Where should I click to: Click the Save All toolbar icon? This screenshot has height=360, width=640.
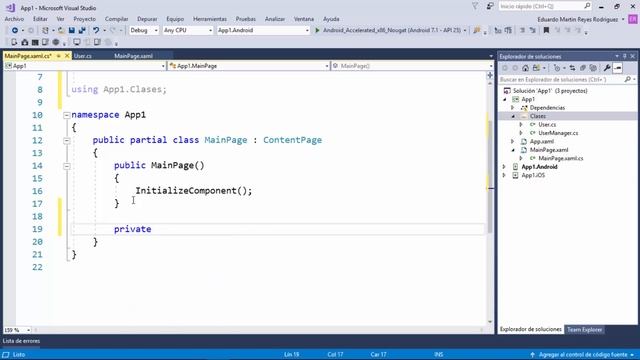tap(82, 30)
